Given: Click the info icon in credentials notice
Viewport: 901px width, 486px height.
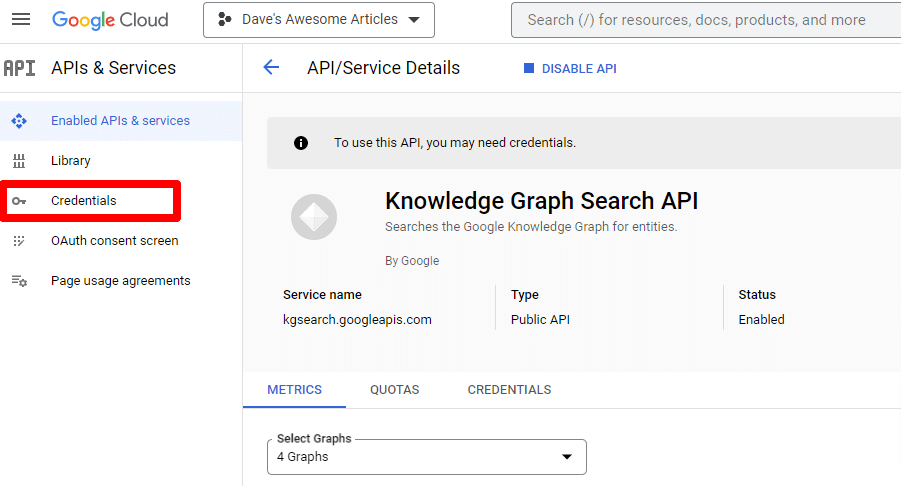Looking at the screenshot, I should (x=301, y=143).
